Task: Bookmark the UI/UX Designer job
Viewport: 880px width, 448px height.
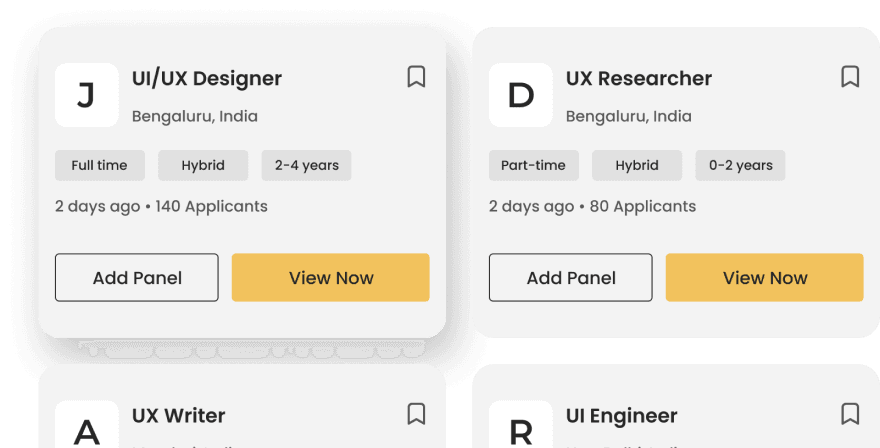Action: click(416, 77)
